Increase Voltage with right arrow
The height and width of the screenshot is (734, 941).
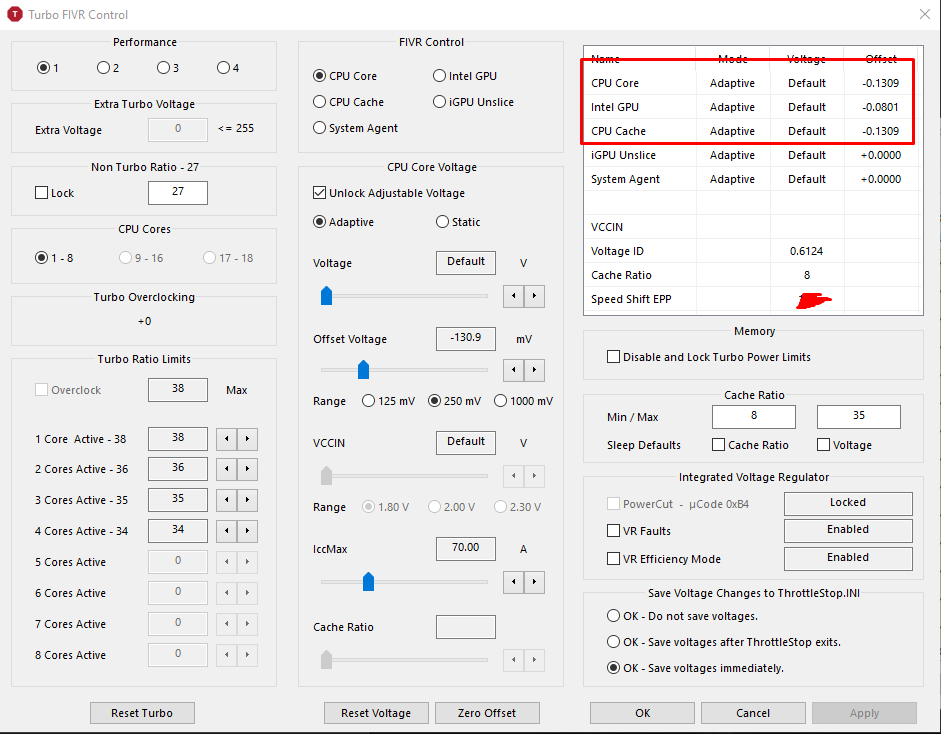[534, 296]
